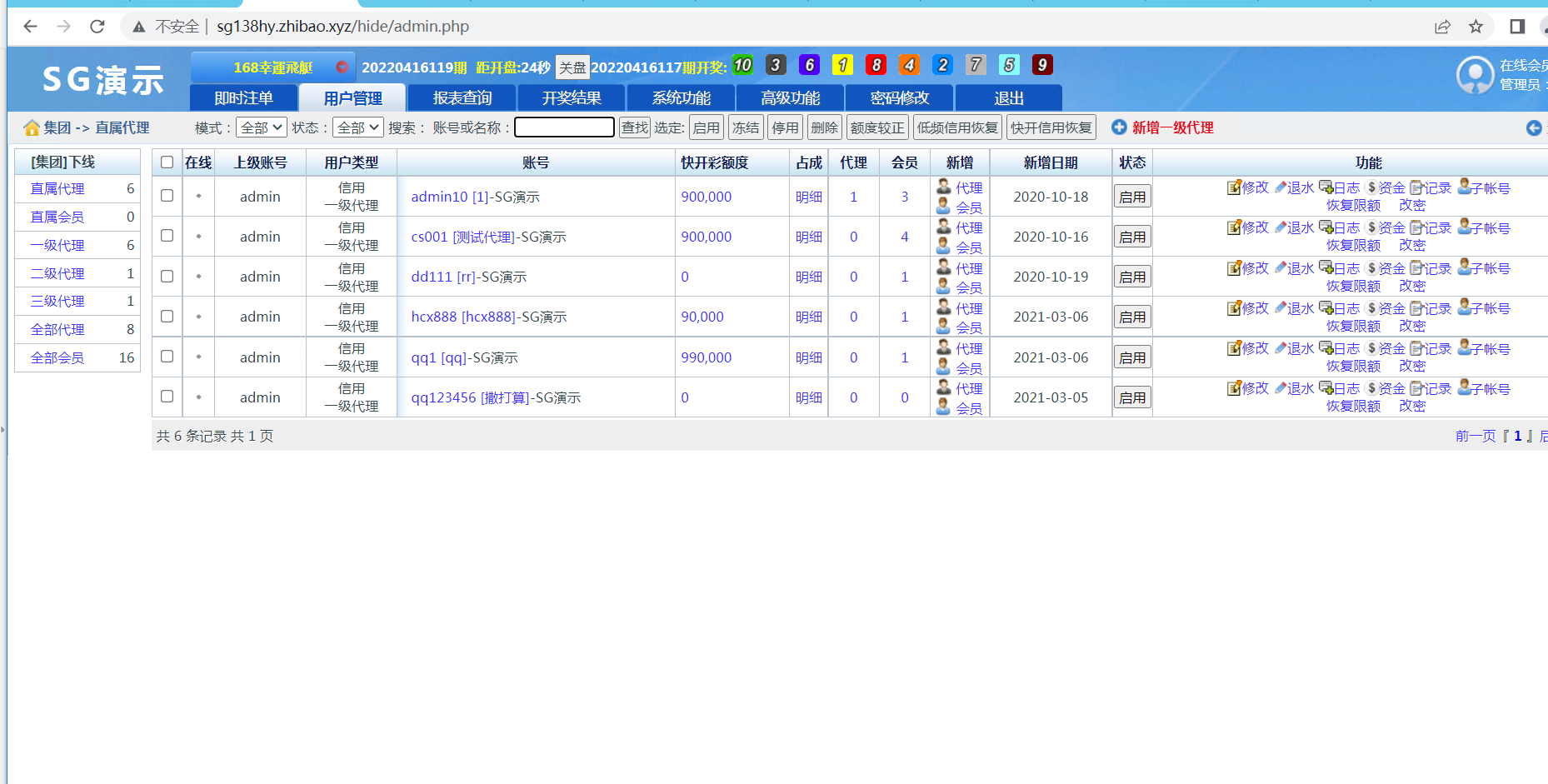Click the admin avatar icon top right

click(x=1476, y=75)
